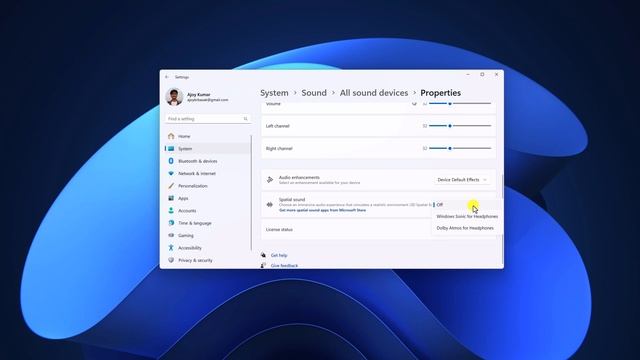Click the Give feedback link

point(284,265)
